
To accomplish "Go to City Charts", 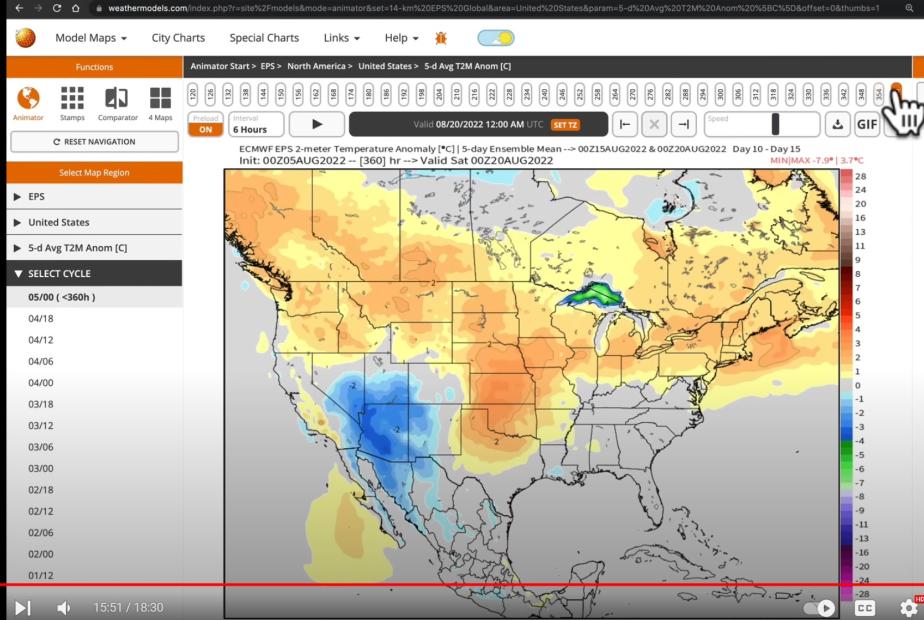I will [178, 38].
